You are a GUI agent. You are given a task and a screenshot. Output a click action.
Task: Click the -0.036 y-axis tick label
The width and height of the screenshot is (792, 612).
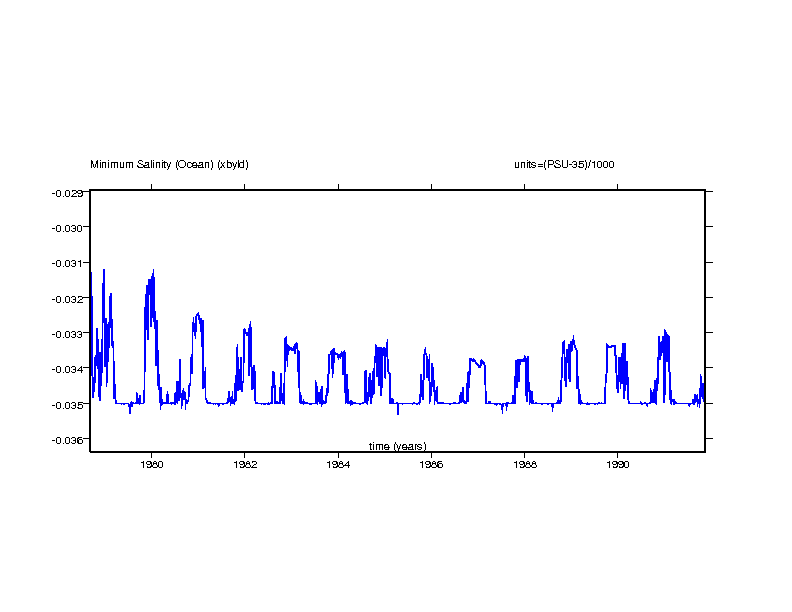pos(67,440)
